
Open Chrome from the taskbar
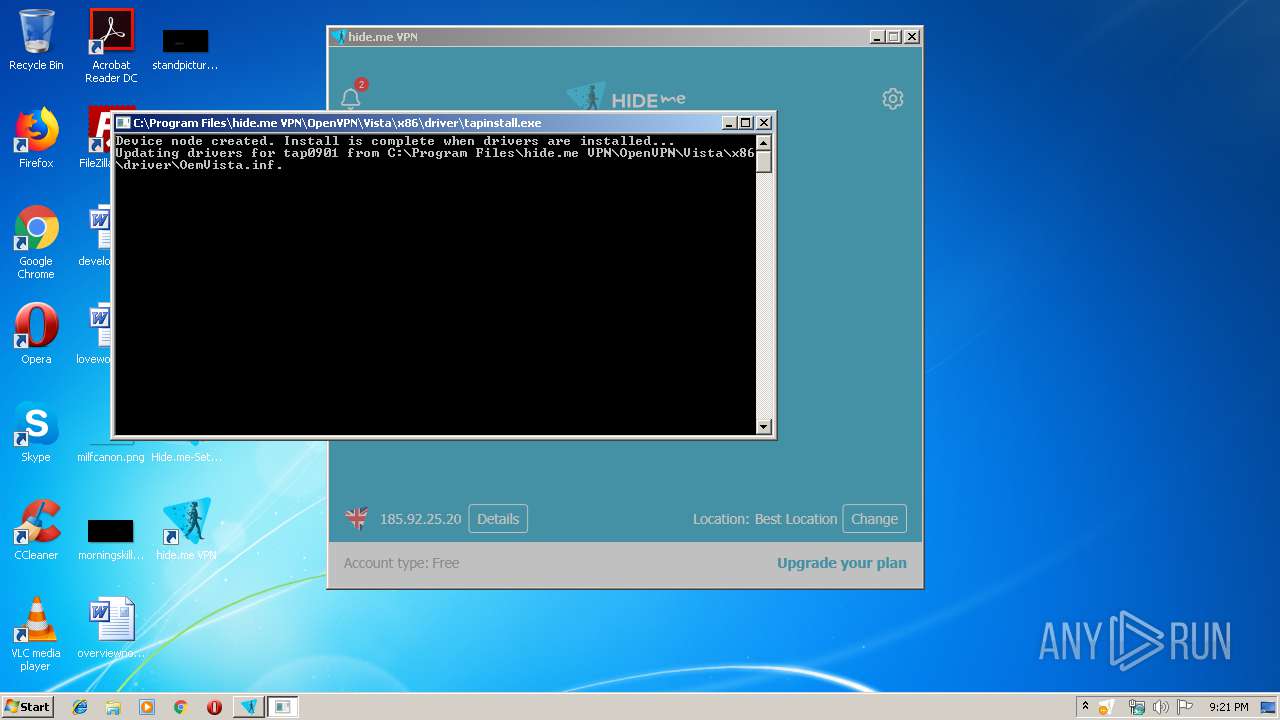[181, 707]
